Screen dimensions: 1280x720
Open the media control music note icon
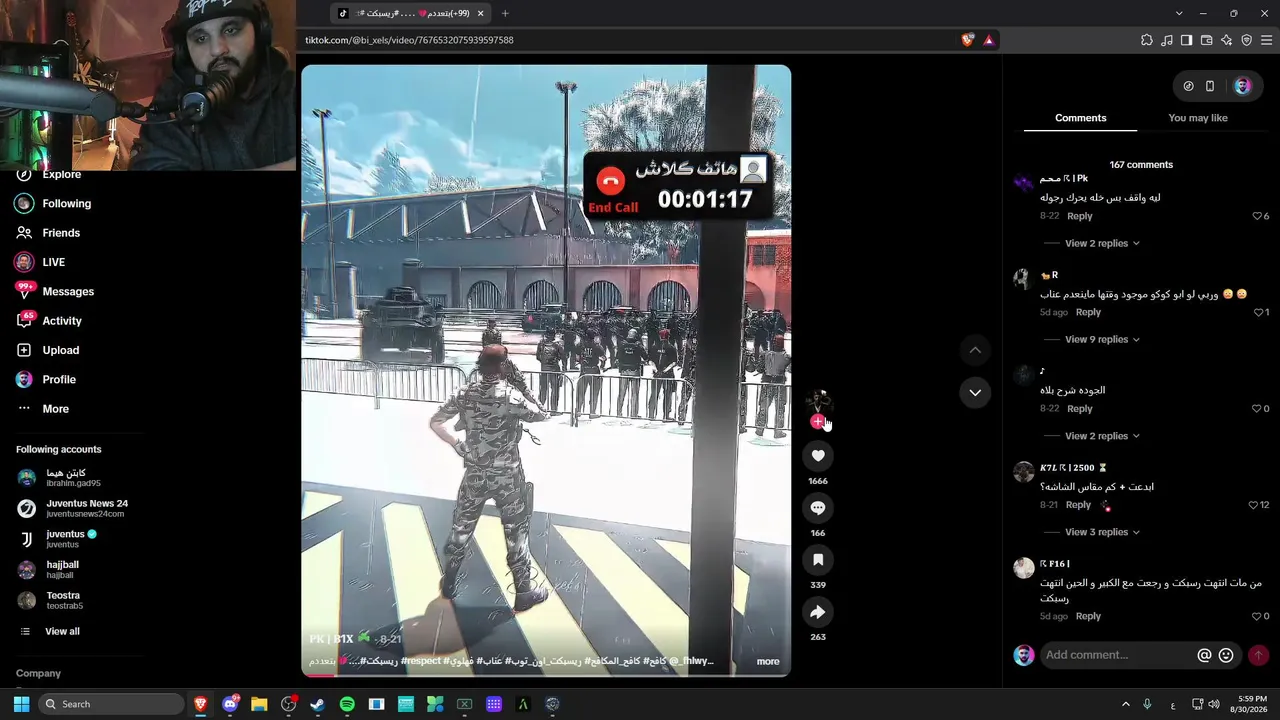pyautogui.click(x=1167, y=40)
